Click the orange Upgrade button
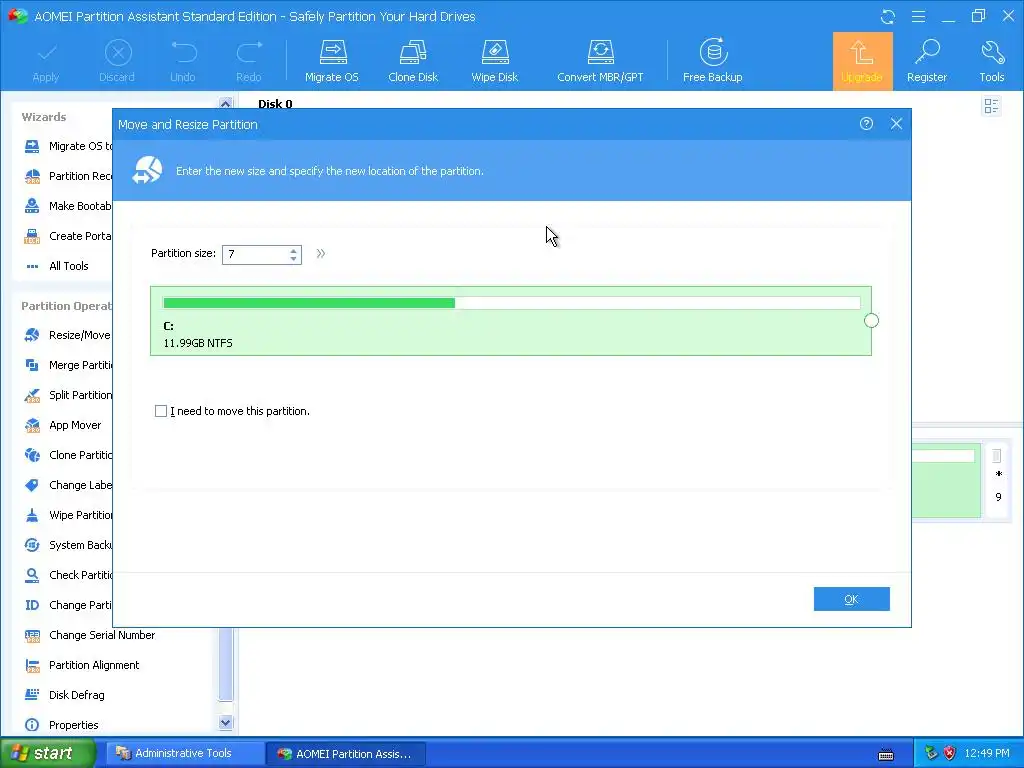 pyautogui.click(x=863, y=61)
